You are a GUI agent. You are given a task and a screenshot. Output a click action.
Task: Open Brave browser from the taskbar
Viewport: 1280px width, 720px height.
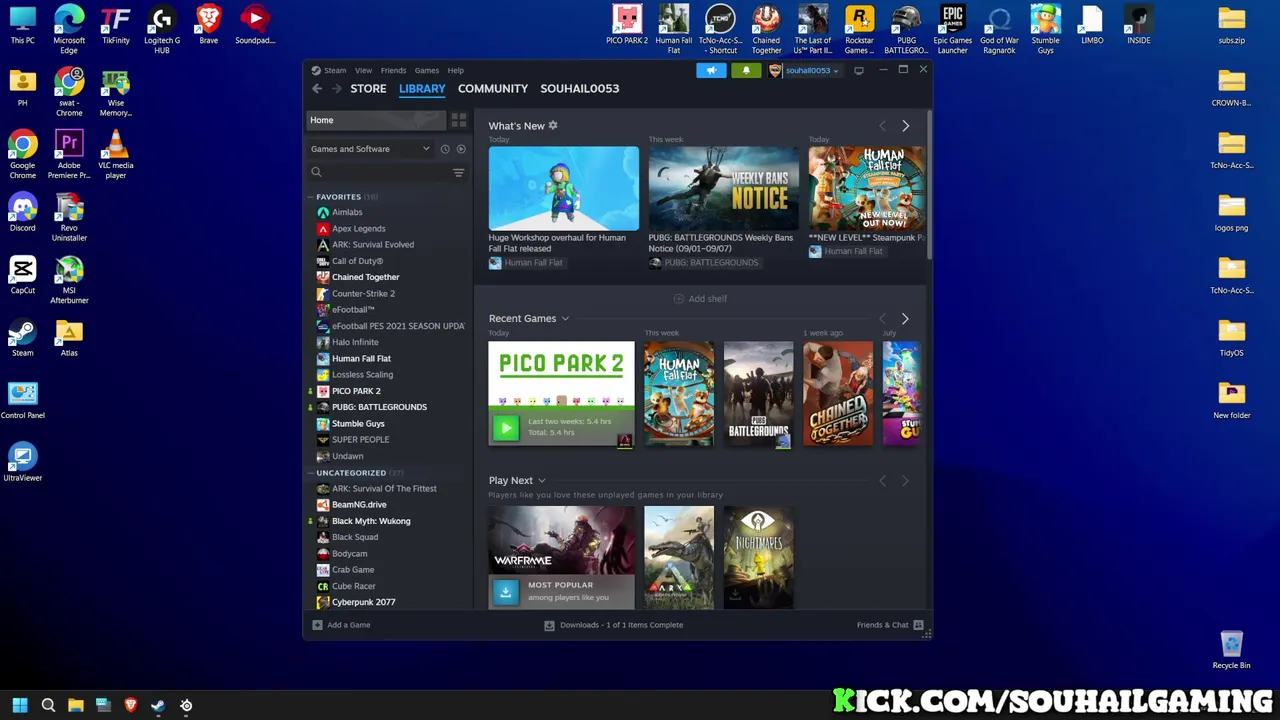130,705
